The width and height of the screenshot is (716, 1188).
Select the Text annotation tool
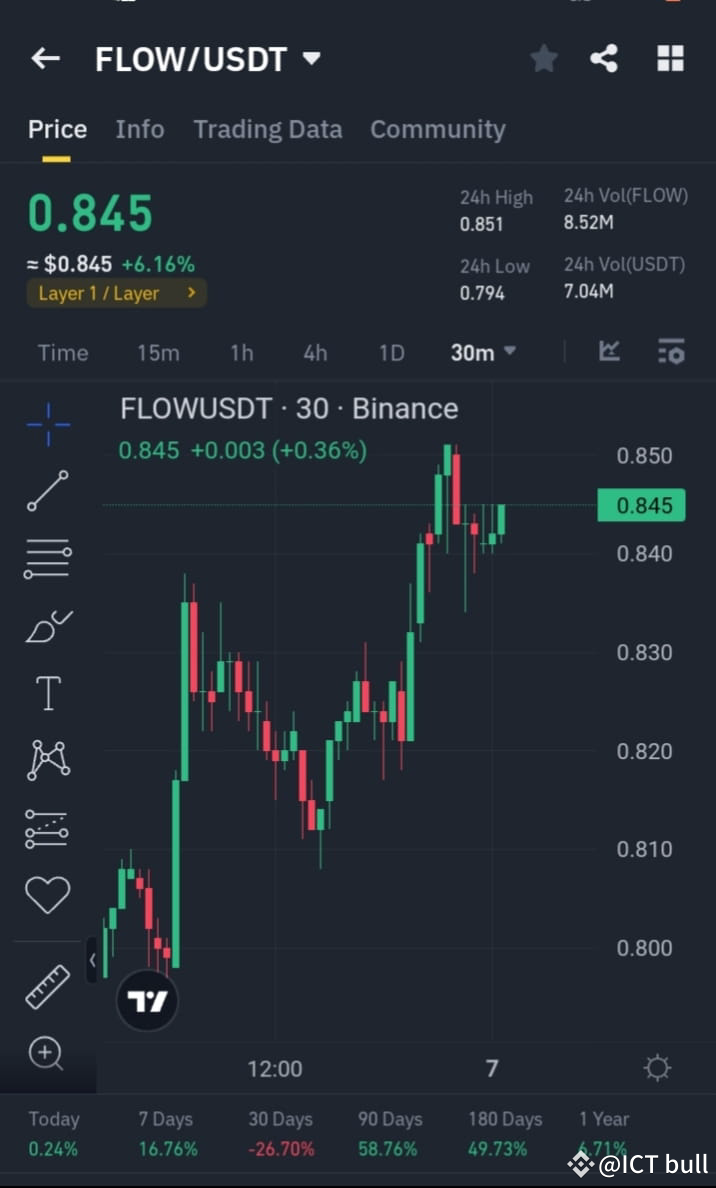47,692
